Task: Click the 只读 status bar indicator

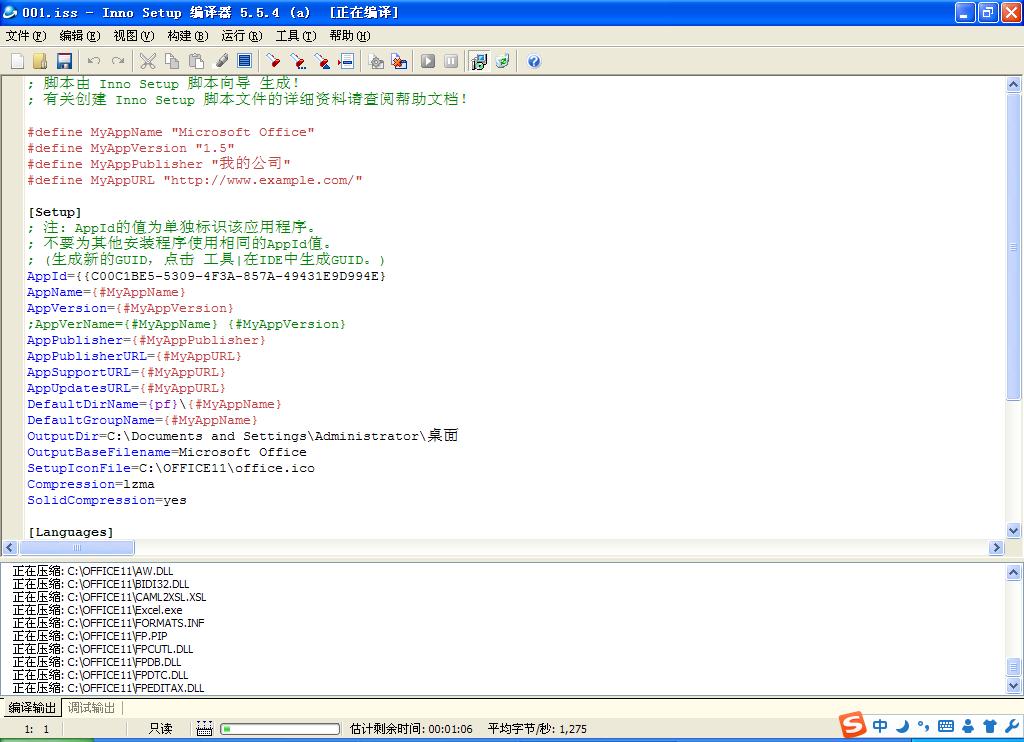Action: point(160,729)
